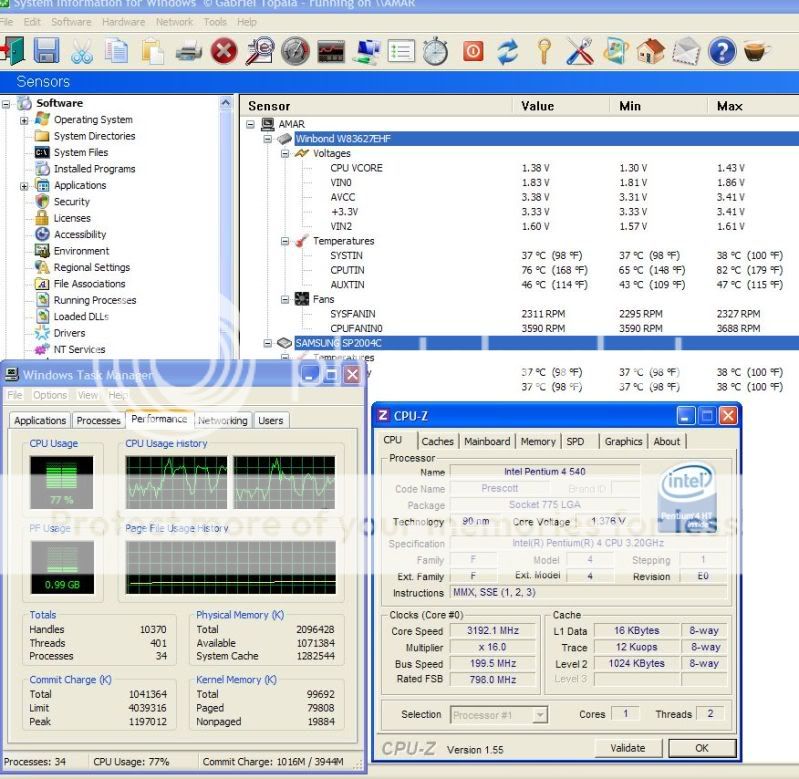Select Installed Programs in the tree
This screenshot has width=799, height=779.
95,169
